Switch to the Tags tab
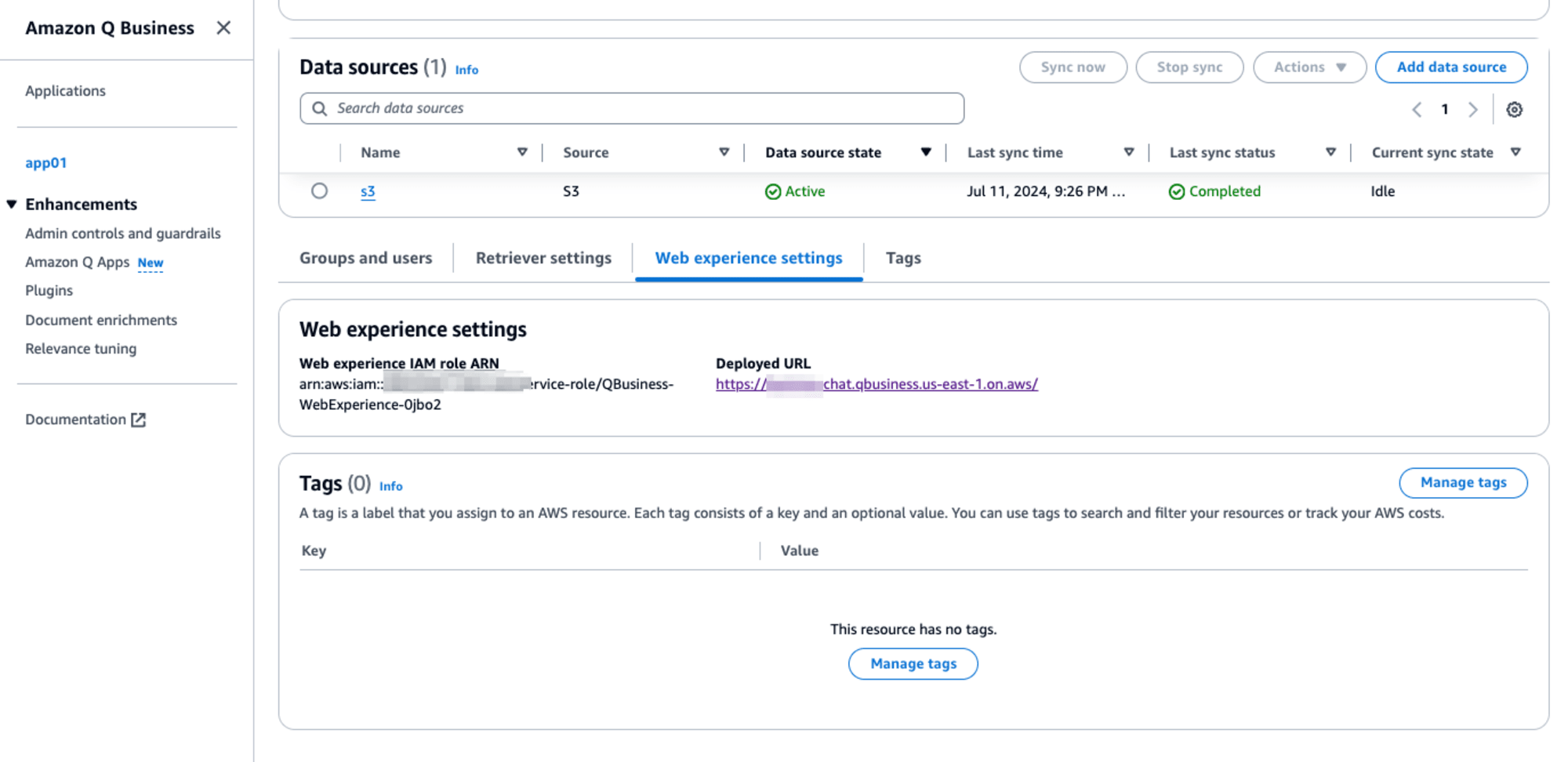Viewport: 1568px width, 762px height. (x=903, y=258)
